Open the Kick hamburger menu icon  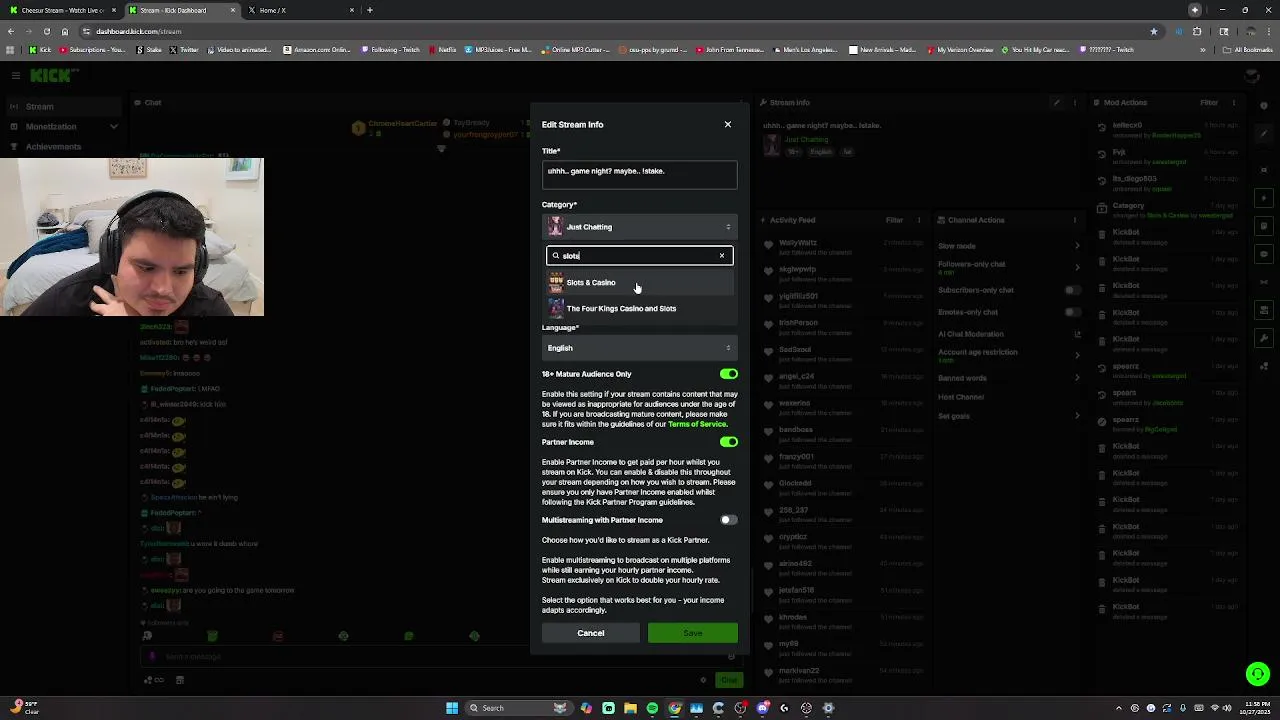pos(16,75)
